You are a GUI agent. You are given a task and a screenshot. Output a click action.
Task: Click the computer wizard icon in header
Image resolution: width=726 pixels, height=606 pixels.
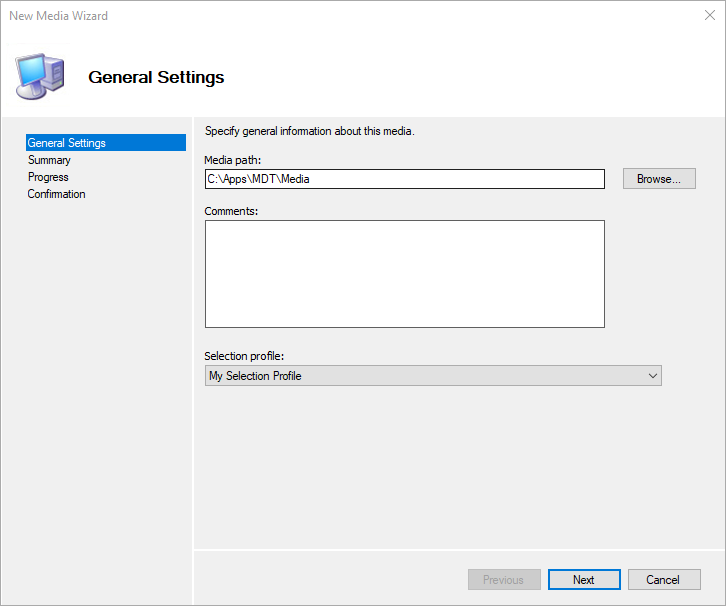coord(40,76)
